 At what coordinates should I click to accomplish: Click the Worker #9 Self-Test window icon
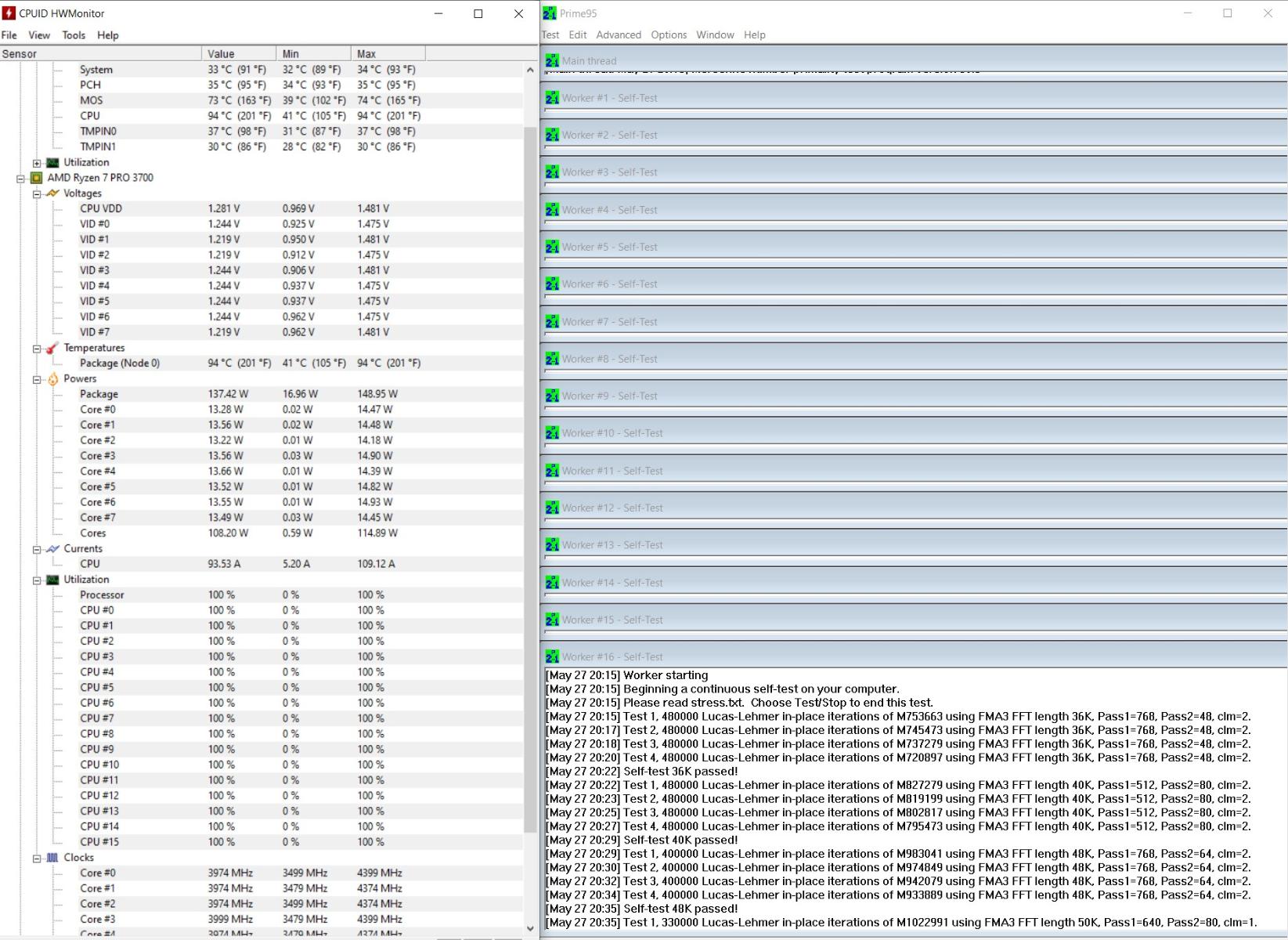[x=552, y=396]
